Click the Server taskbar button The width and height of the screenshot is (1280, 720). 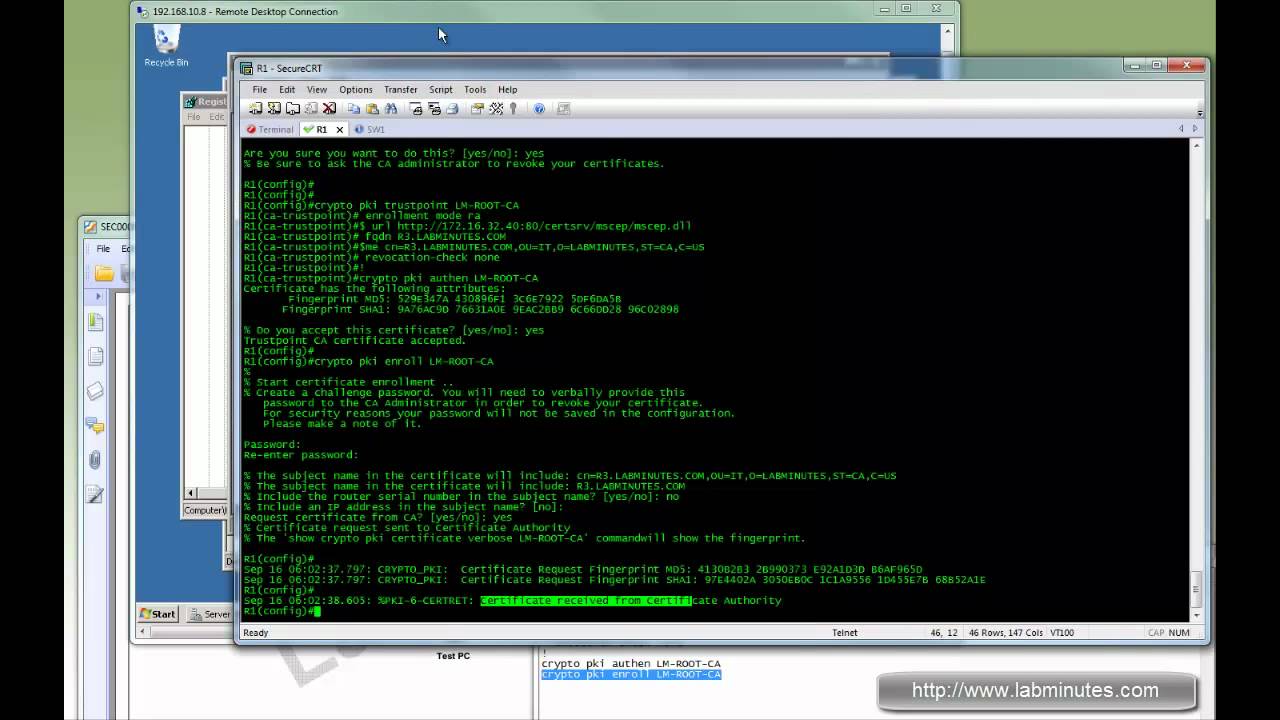coord(211,614)
